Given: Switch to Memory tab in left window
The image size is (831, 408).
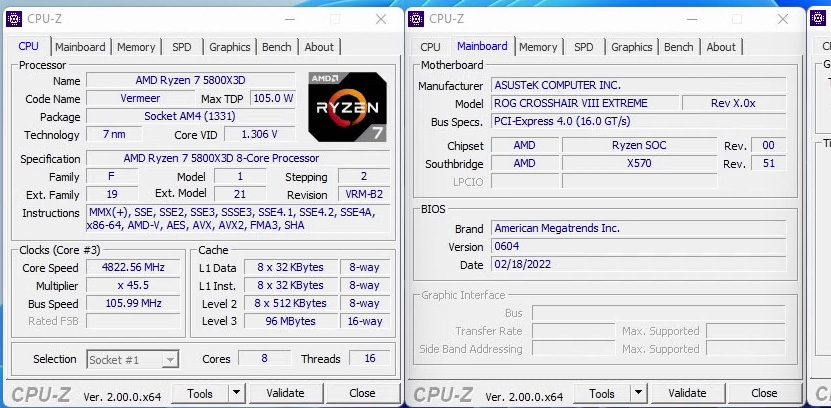Looking at the screenshot, I should pos(136,47).
